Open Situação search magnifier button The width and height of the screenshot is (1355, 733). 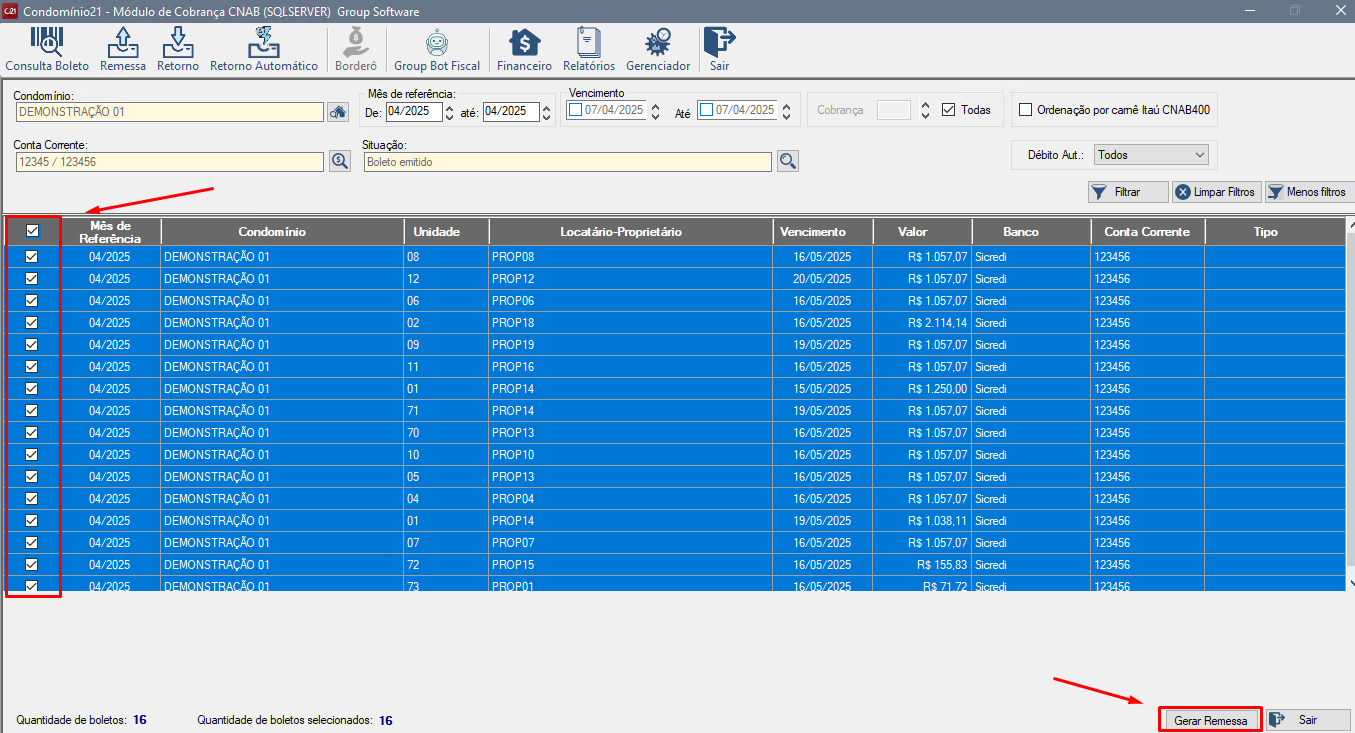pyautogui.click(x=788, y=162)
